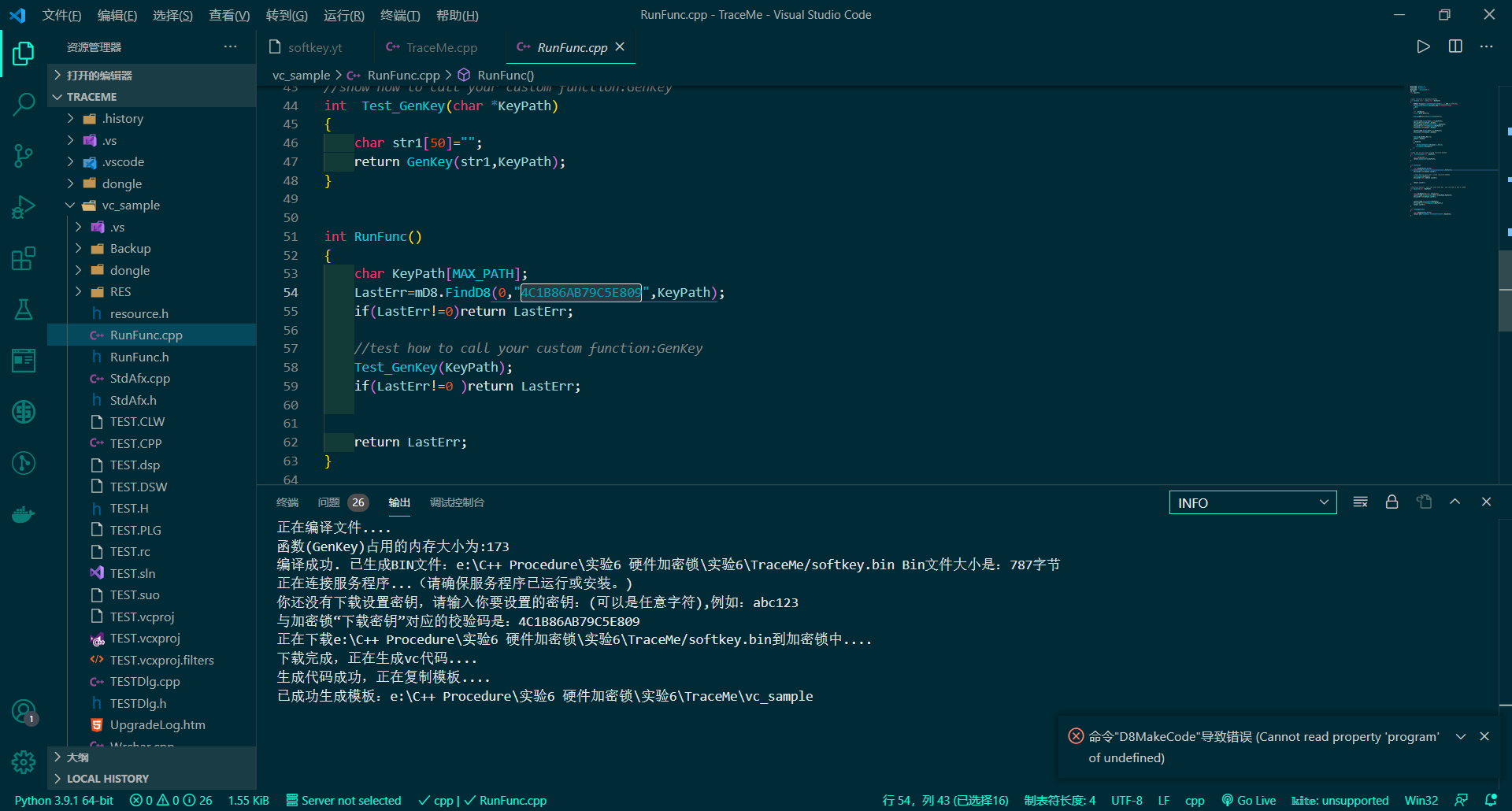The height and width of the screenshot is (811, 1512).
Task: Open the Run and Debug view
Action: [x=24, y=207]
